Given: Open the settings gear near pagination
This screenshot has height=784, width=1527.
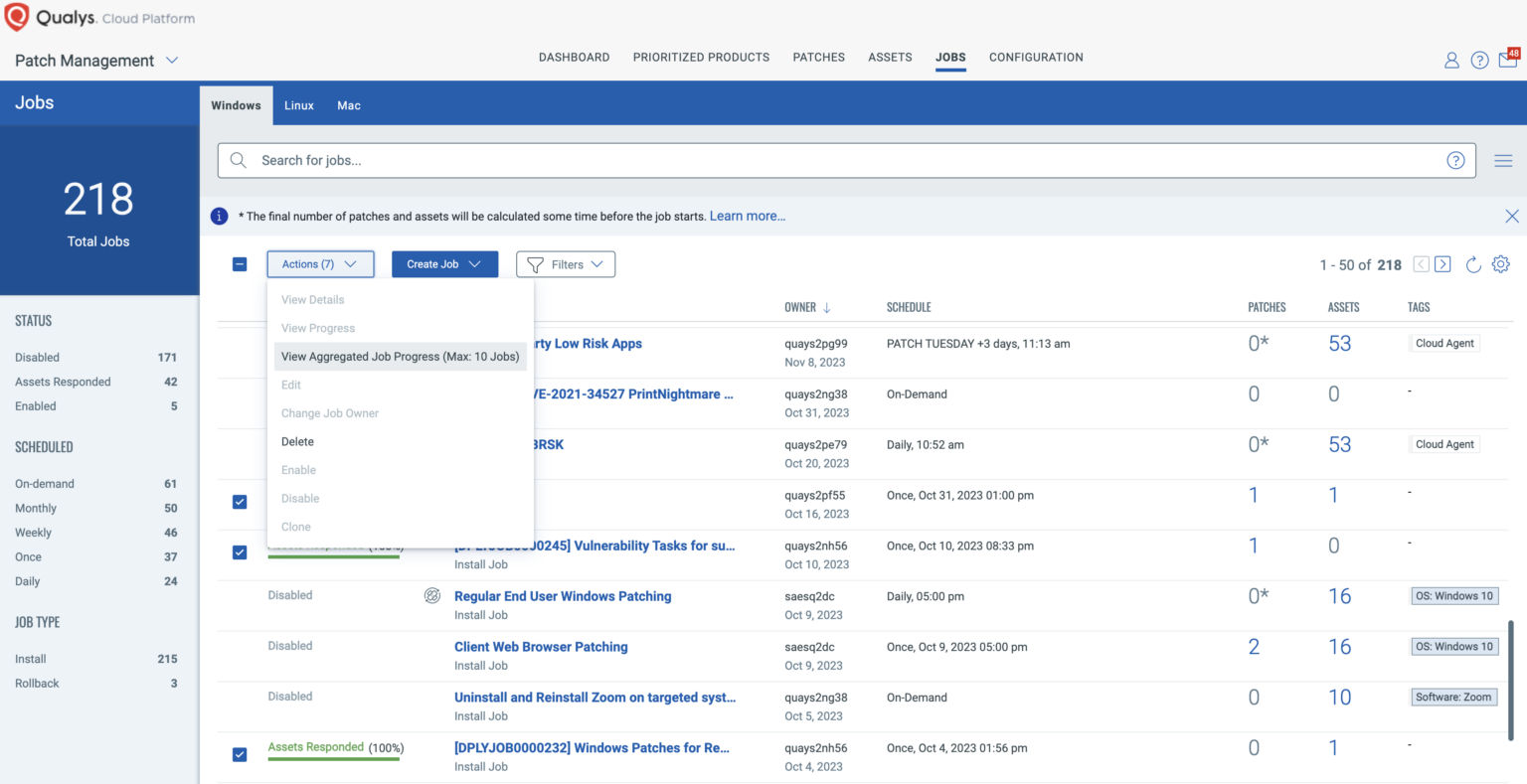Looking at the screenshot, I should click(1501, 264).
